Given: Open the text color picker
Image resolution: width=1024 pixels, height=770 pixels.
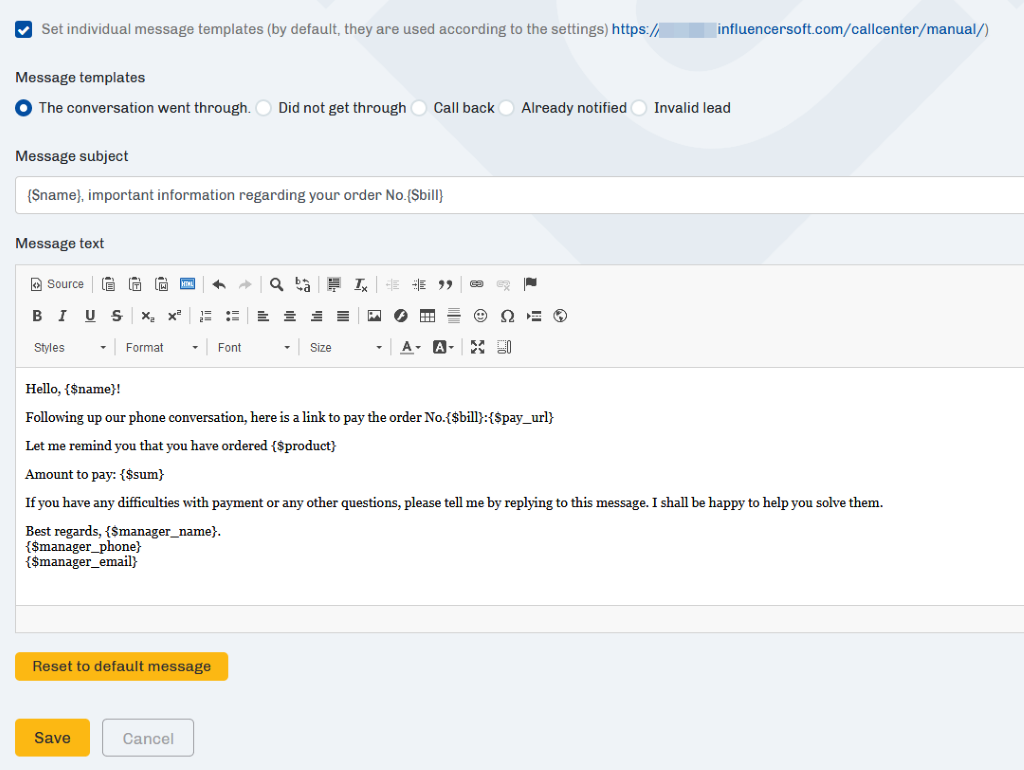Looking at the screenshot, I should pyautogui.click(x=410, y=347).
